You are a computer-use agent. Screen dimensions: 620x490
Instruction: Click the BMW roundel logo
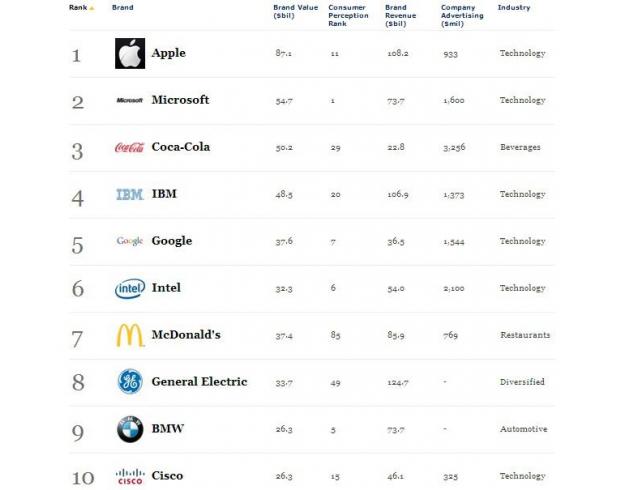tap(130, 429)
